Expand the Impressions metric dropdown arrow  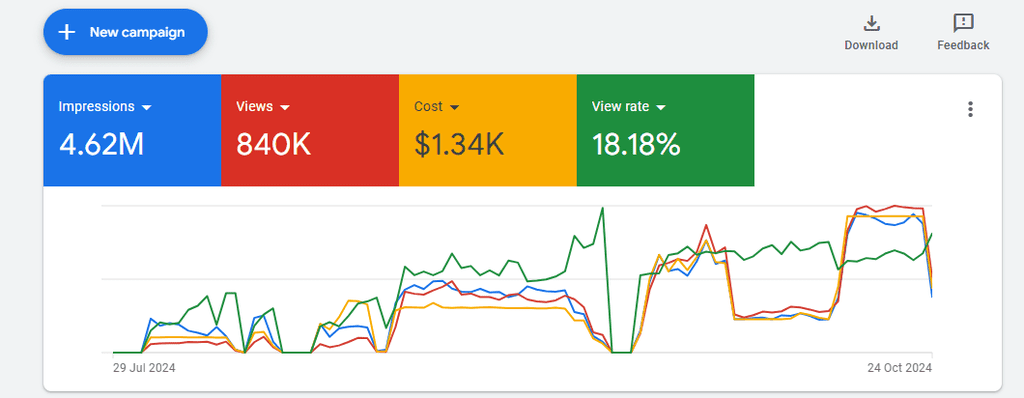pos(146,107)
